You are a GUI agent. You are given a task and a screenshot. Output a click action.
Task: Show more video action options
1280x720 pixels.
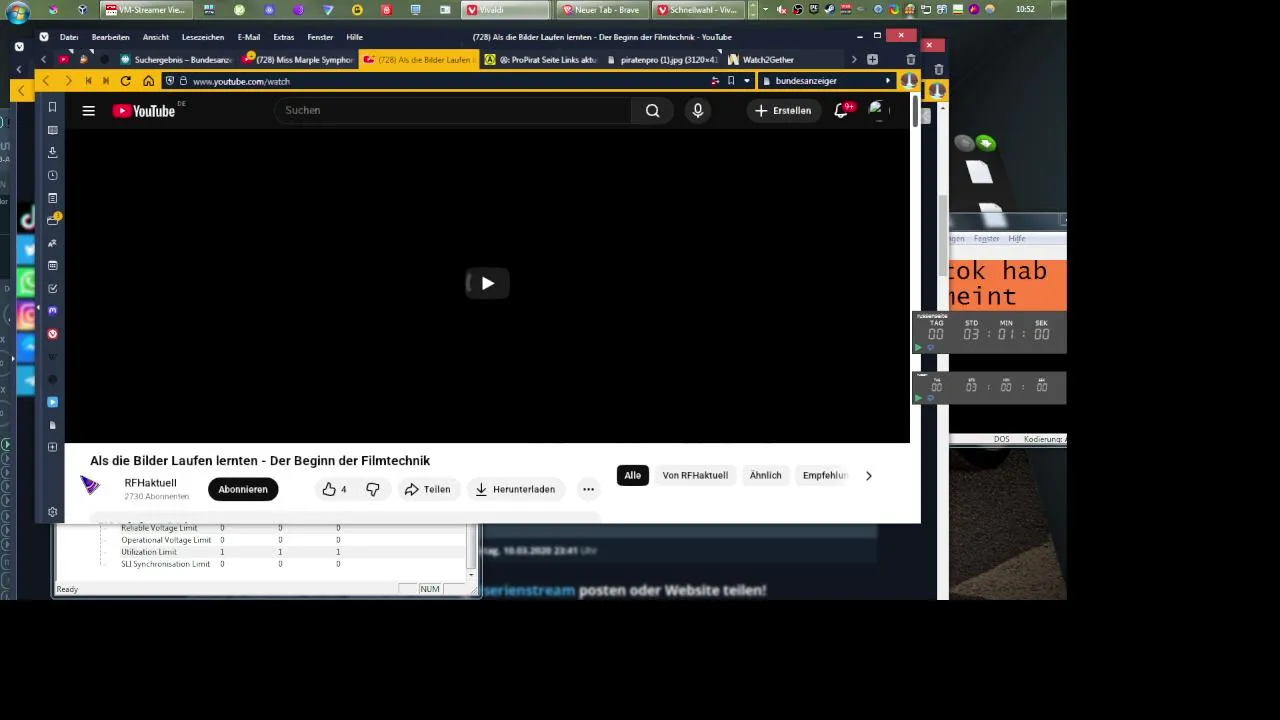[x=588, y=489]
